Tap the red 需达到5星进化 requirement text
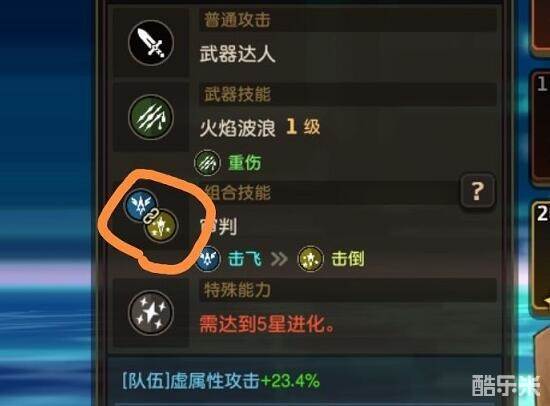 coord(267,324)
